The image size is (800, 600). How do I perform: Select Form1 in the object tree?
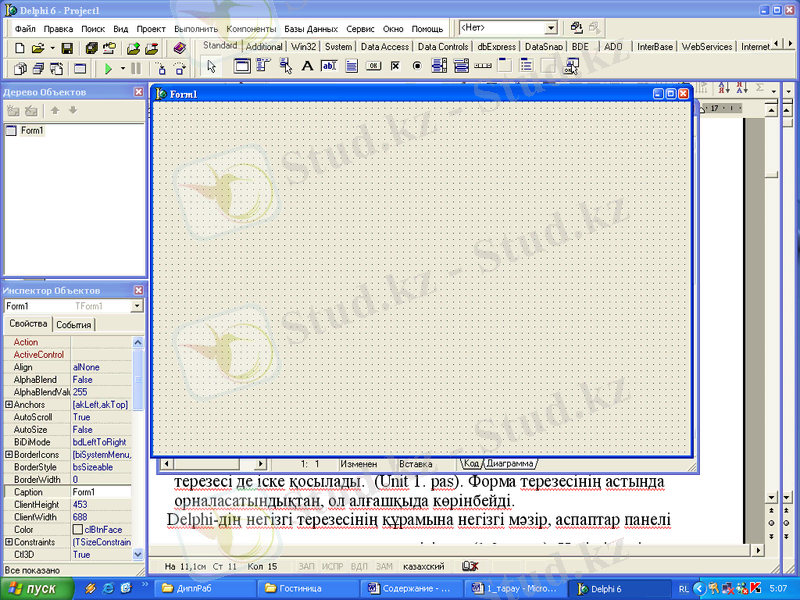click(x=32, y=131)
